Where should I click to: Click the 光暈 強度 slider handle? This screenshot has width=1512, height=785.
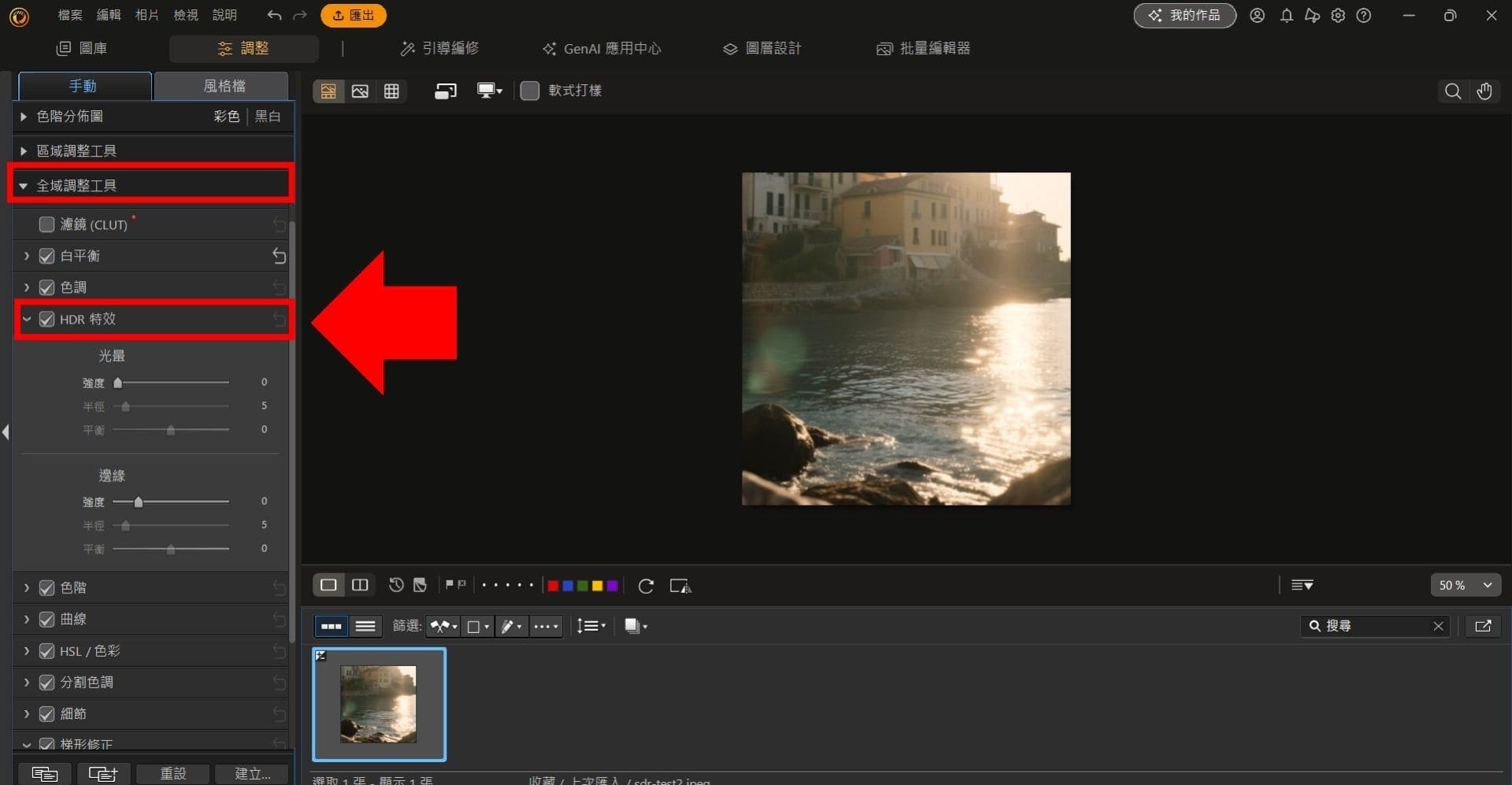coord(118,383)
